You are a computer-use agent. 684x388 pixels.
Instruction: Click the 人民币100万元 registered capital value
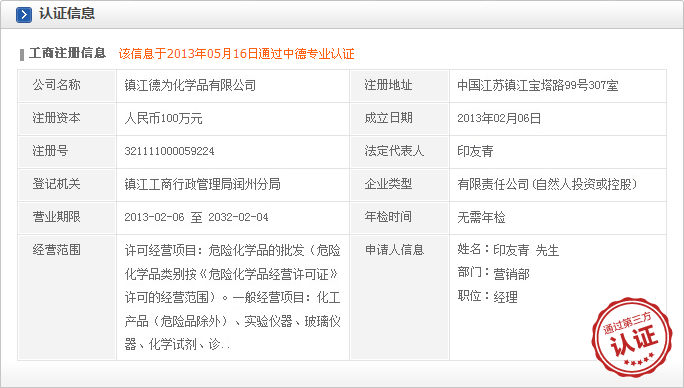[164, 118]
